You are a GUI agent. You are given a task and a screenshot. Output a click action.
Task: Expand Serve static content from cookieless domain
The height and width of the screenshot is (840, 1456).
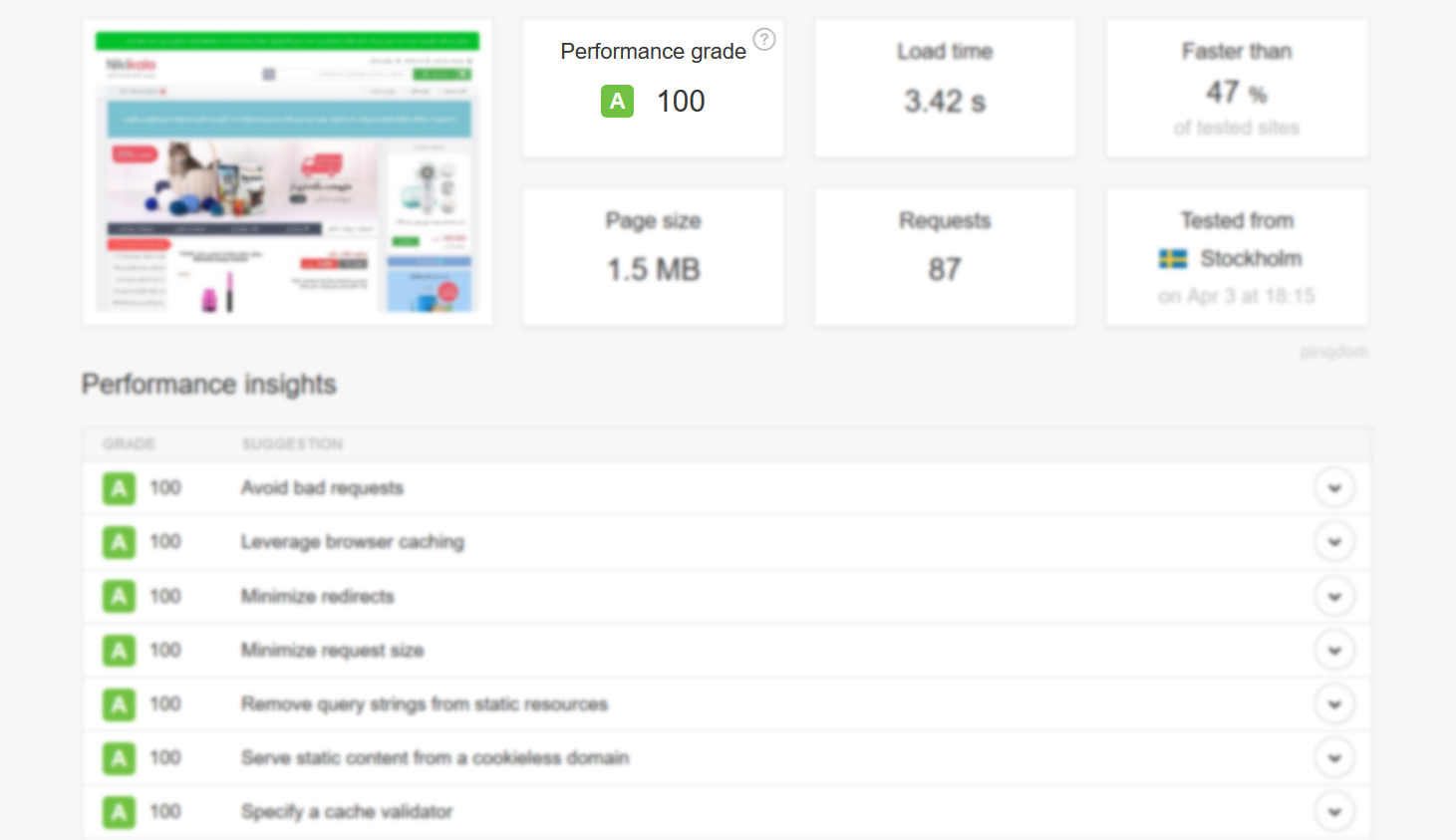(x=1334, y=758)
